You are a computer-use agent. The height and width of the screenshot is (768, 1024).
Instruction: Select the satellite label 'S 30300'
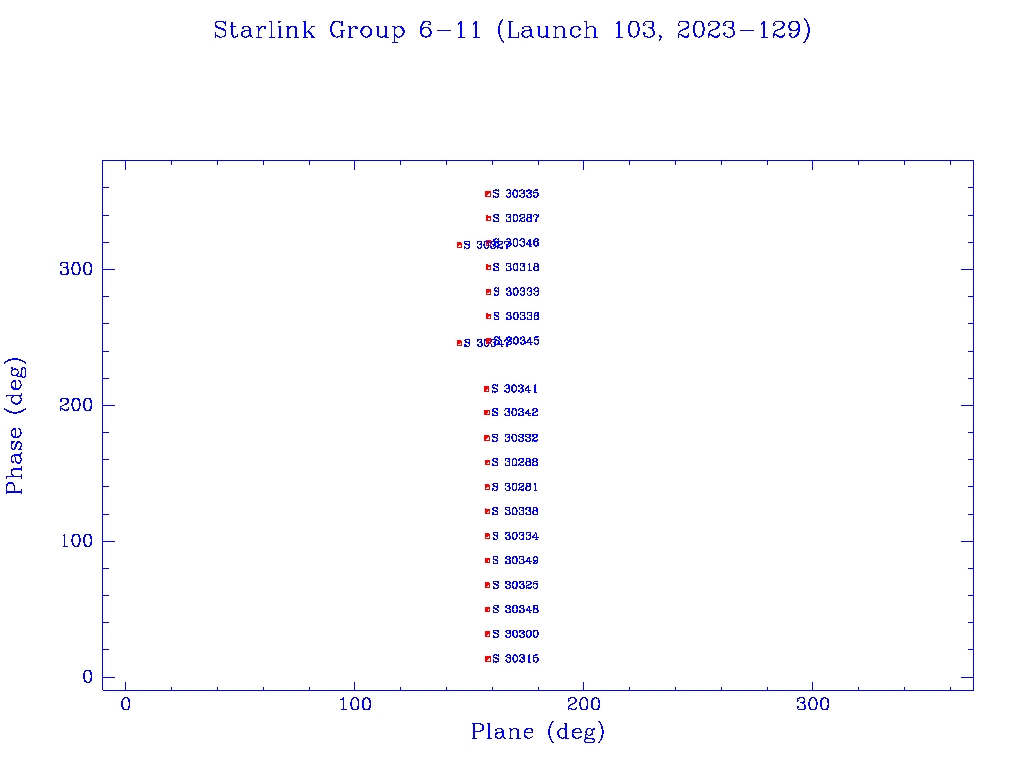pos(515,634)
